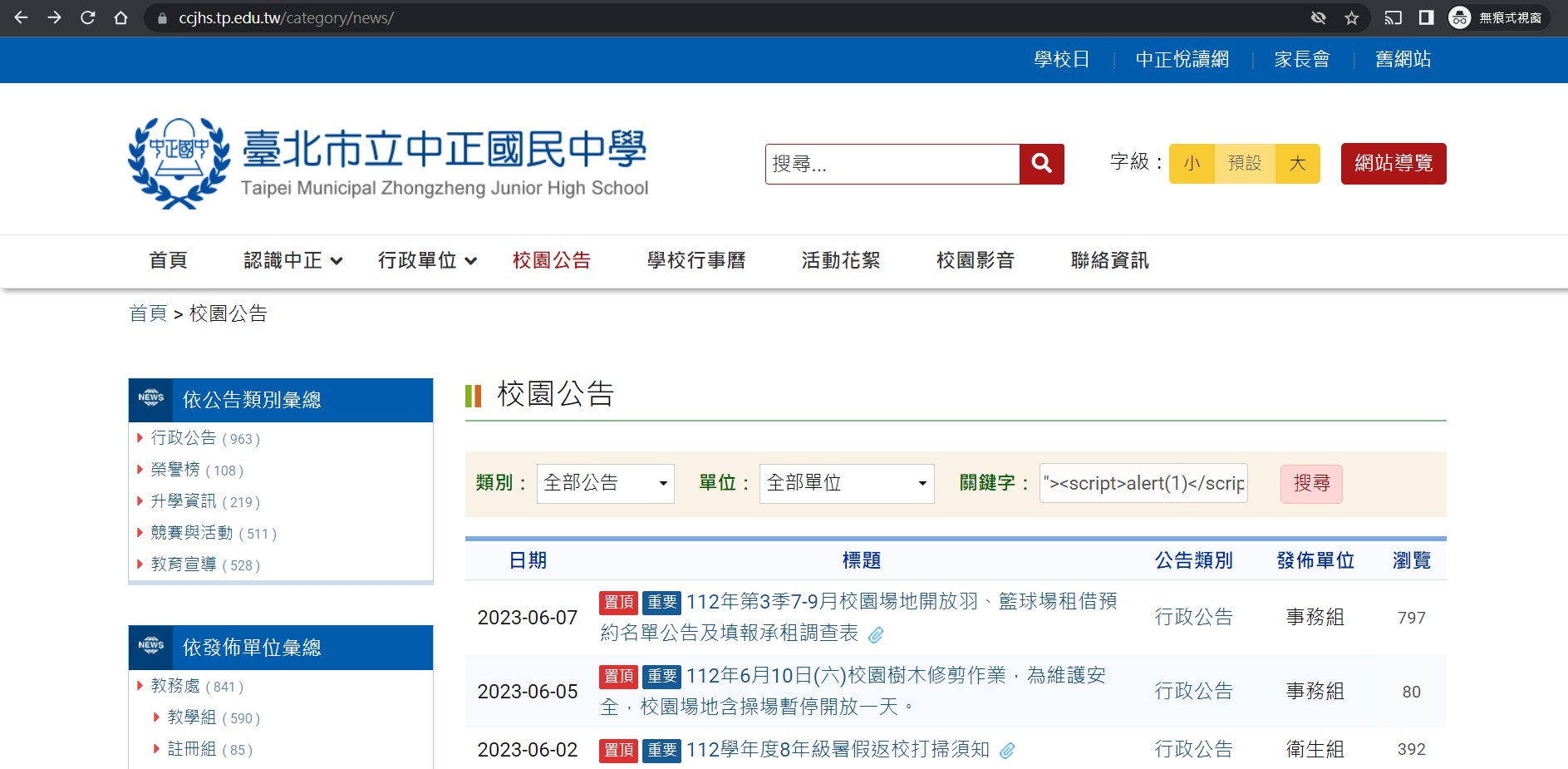Viewport: 1568px width, 769px height.
Task: Click the pink 搜尋 filter button
Action: pos(1311,483)
